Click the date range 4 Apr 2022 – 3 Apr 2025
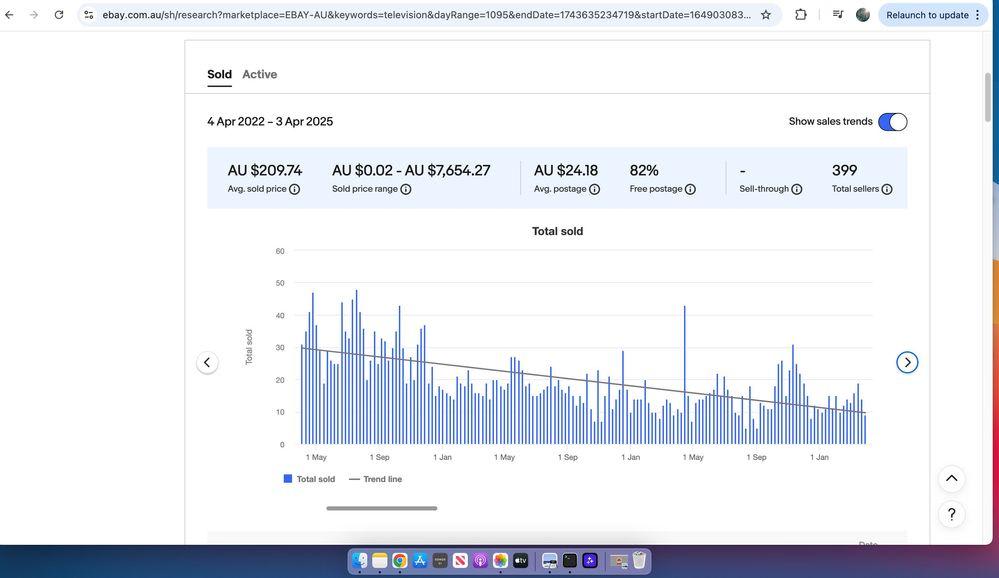The height and width of the screenshot is (578, 999). [270, 122]
